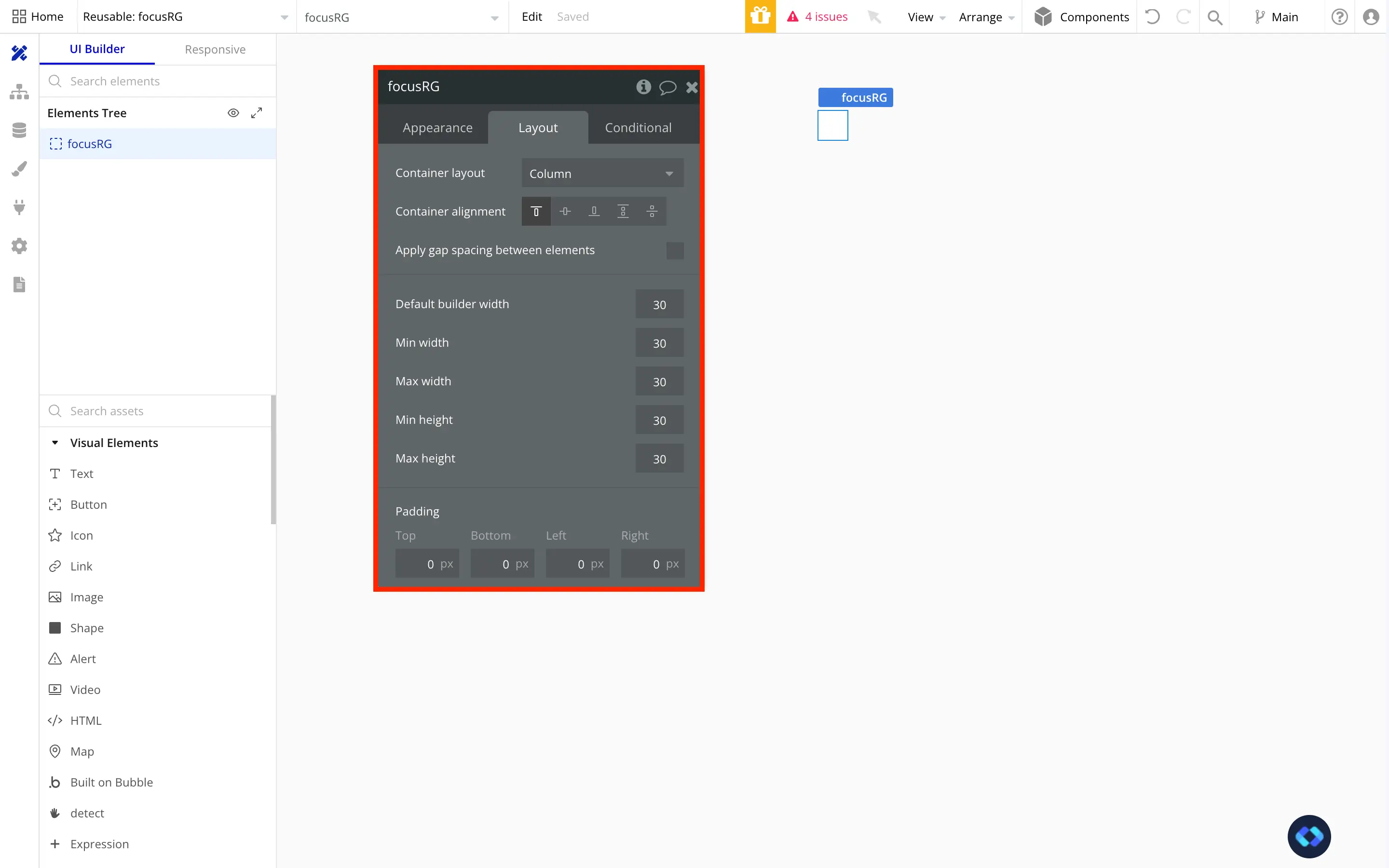Viewport: 1389px width, 868px height.
Task: Open element info in the focusRG property editor
Action: (643, 87)
